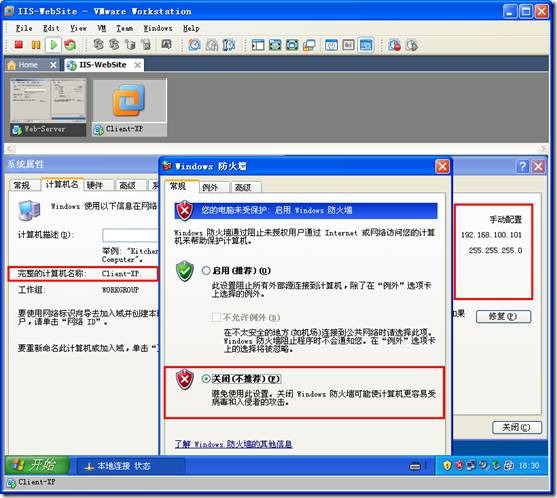Image resolution: width=557 pixels, height=498 pixels.
Task: Click the keyboard language bar icon
Action: tap(415, 466)
